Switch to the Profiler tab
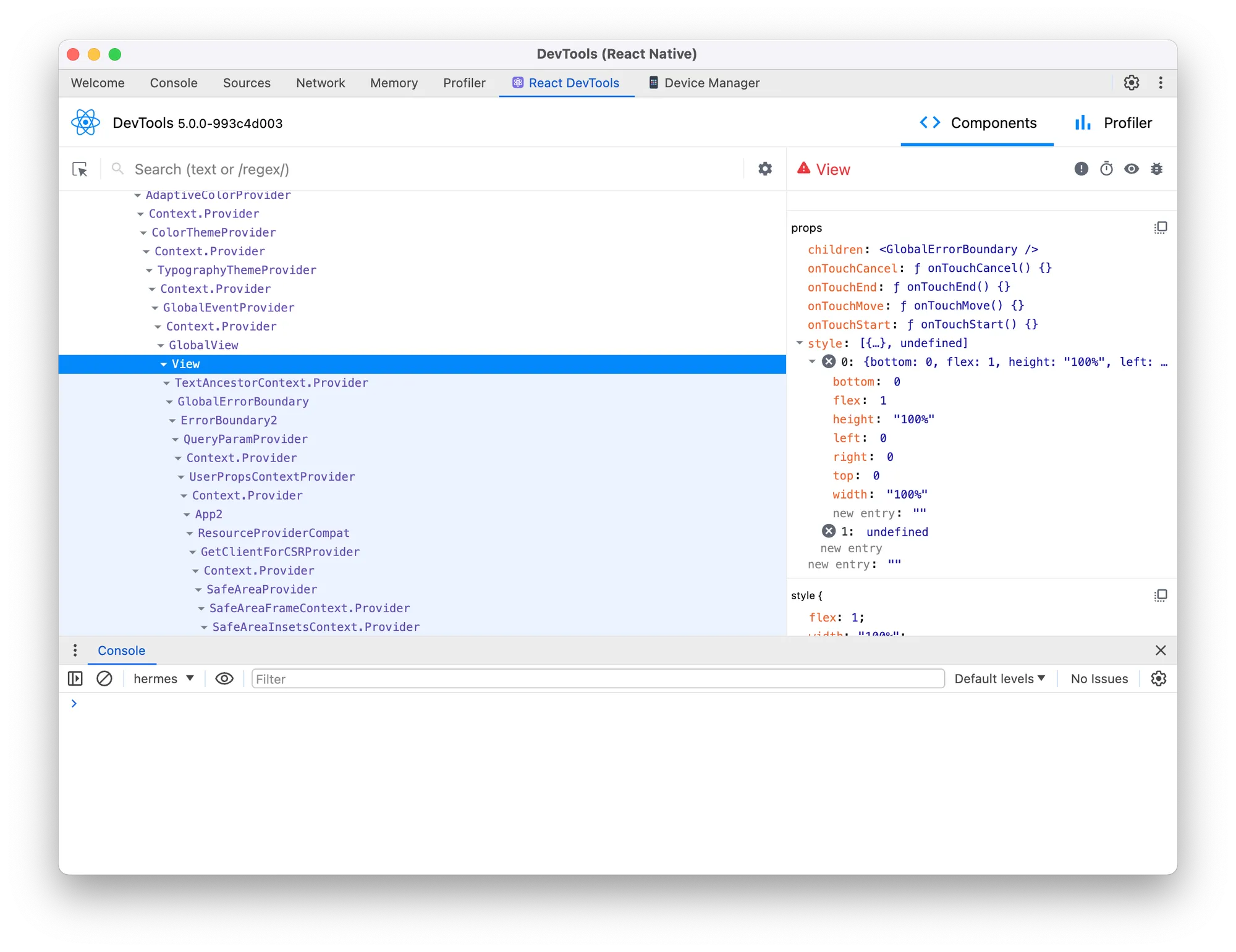Viewport: 1236px width, 952px height. (1114, 122)
